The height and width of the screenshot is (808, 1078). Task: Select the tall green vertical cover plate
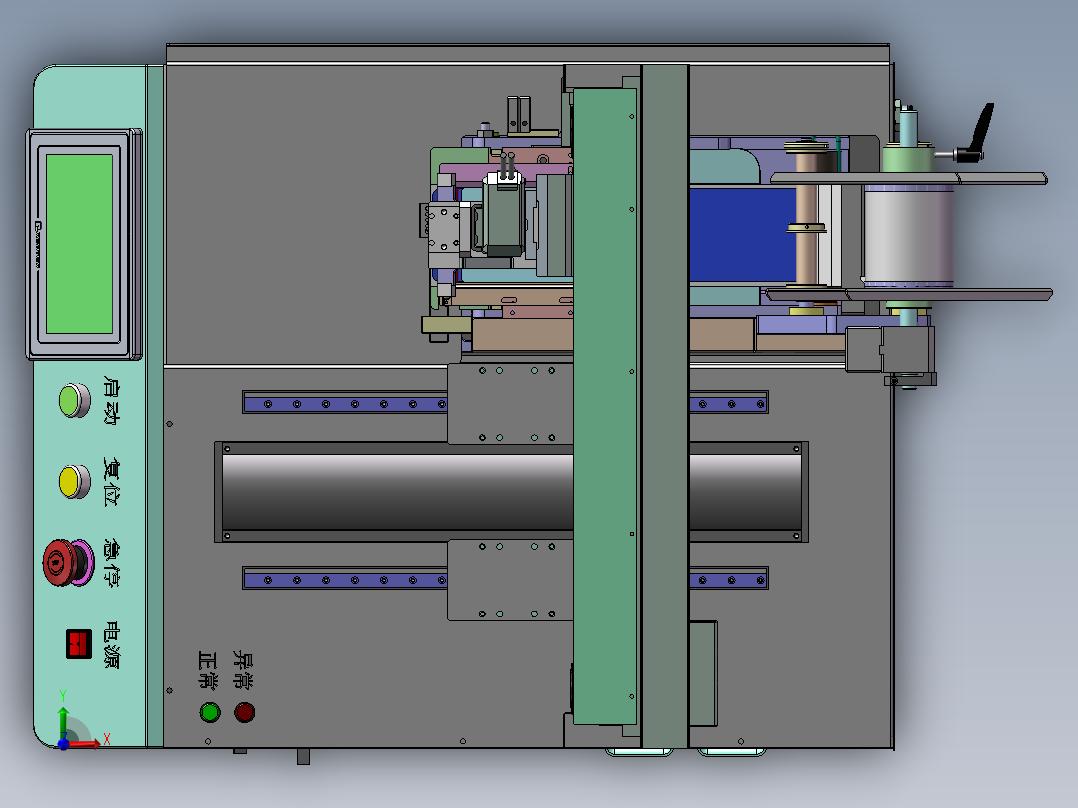(x=605, y=406)
